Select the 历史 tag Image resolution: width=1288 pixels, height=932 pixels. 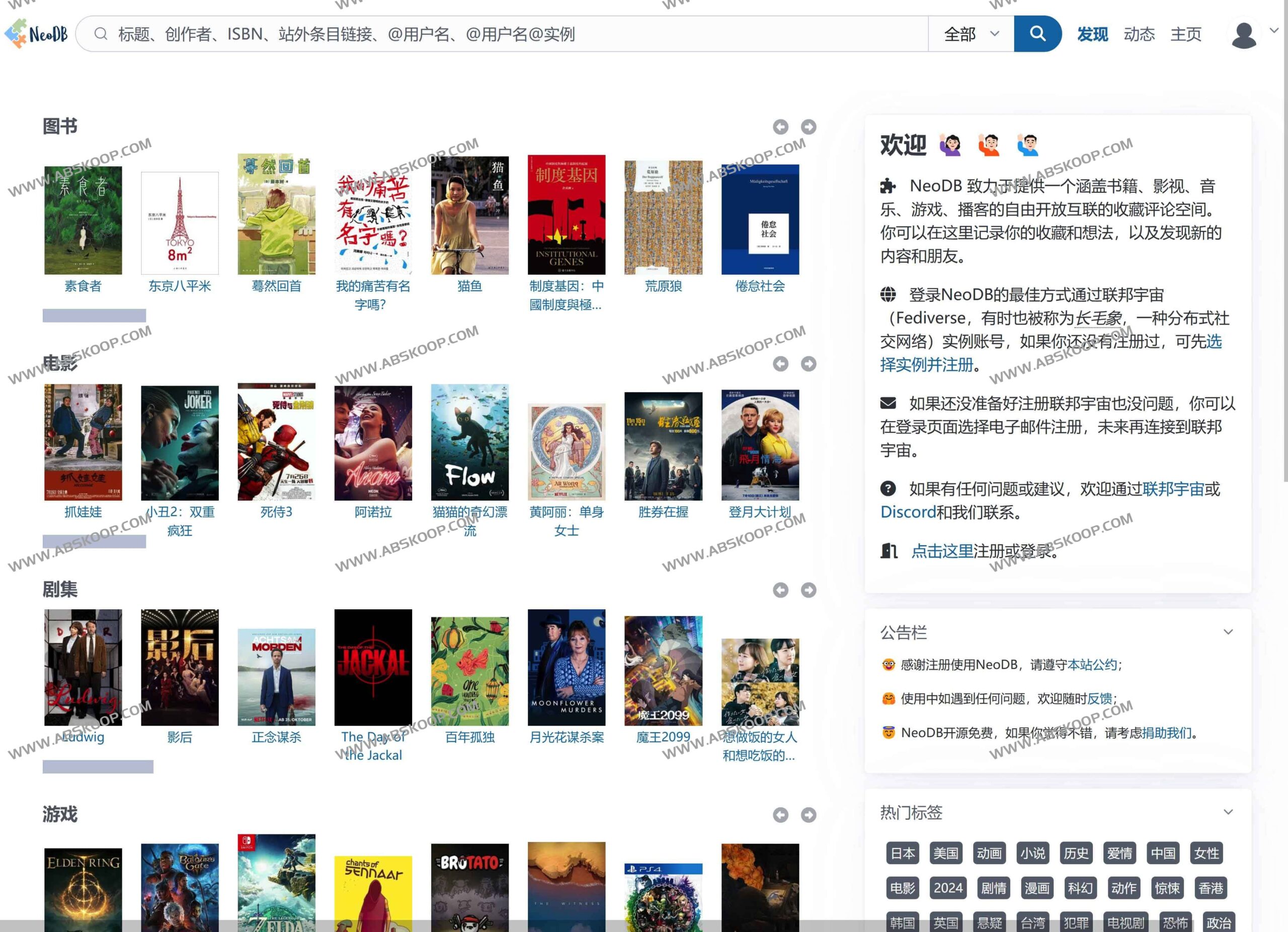pyautogui.click(x=1076, y=853)
